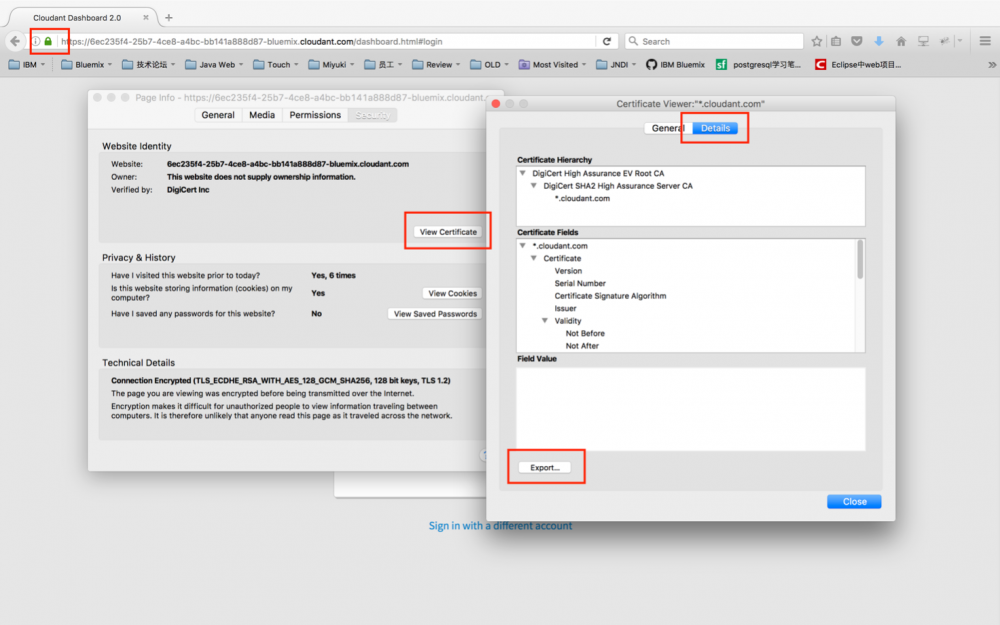
Task: Go to the home page icon
Action: click(901, 41)
